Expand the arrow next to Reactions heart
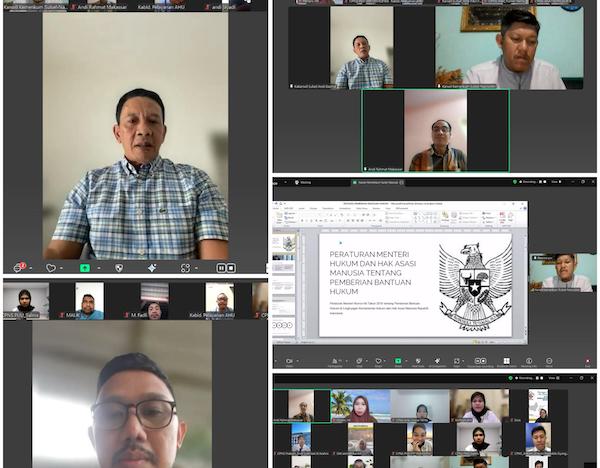The image size is (600, 468). point(61,268)
